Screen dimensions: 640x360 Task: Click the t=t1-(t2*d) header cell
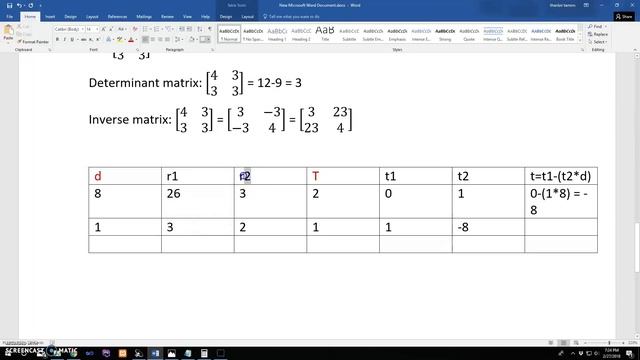pyautogui.click(x=561, y=176)
